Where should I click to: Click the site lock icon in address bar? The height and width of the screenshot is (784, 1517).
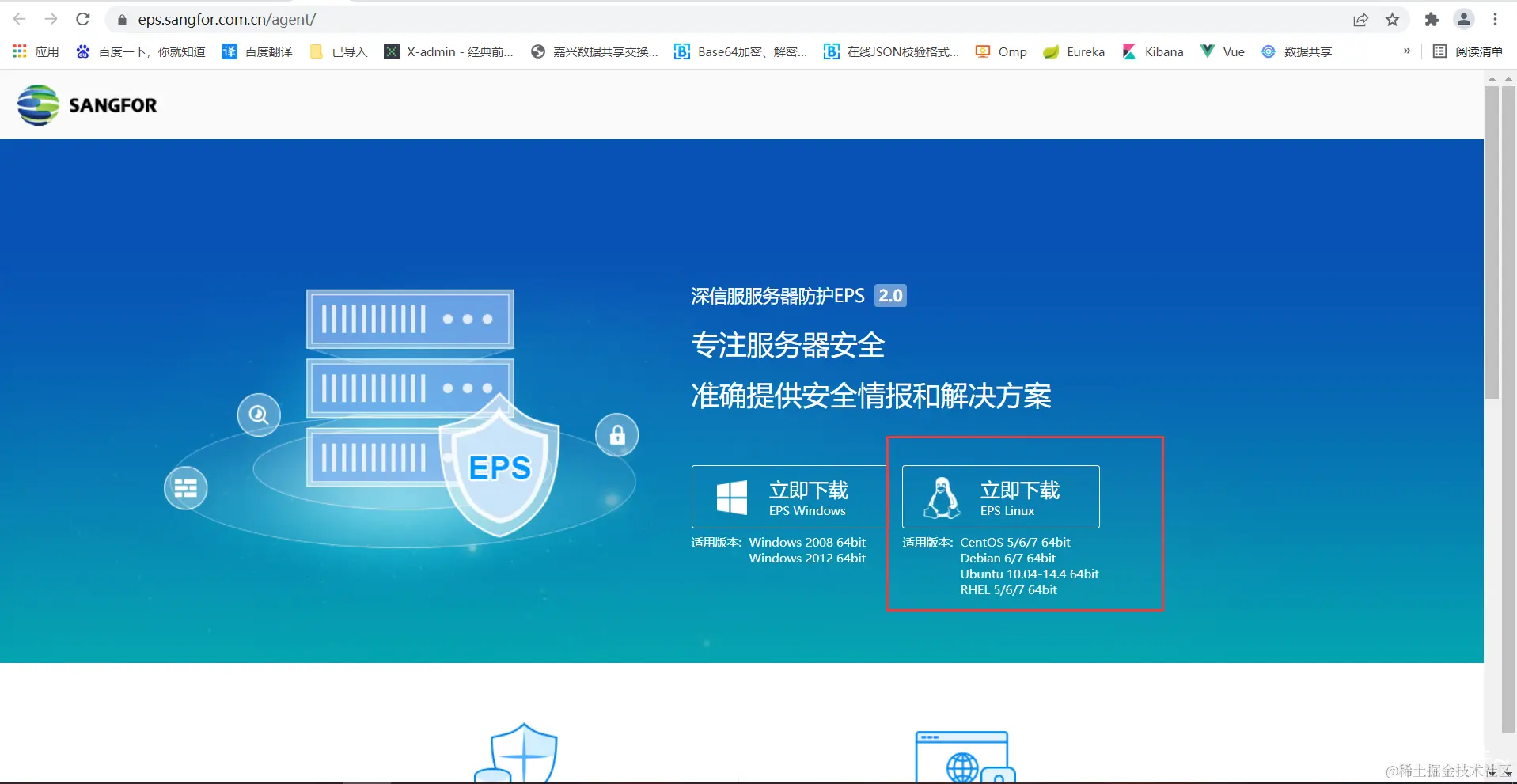(122, 20)
